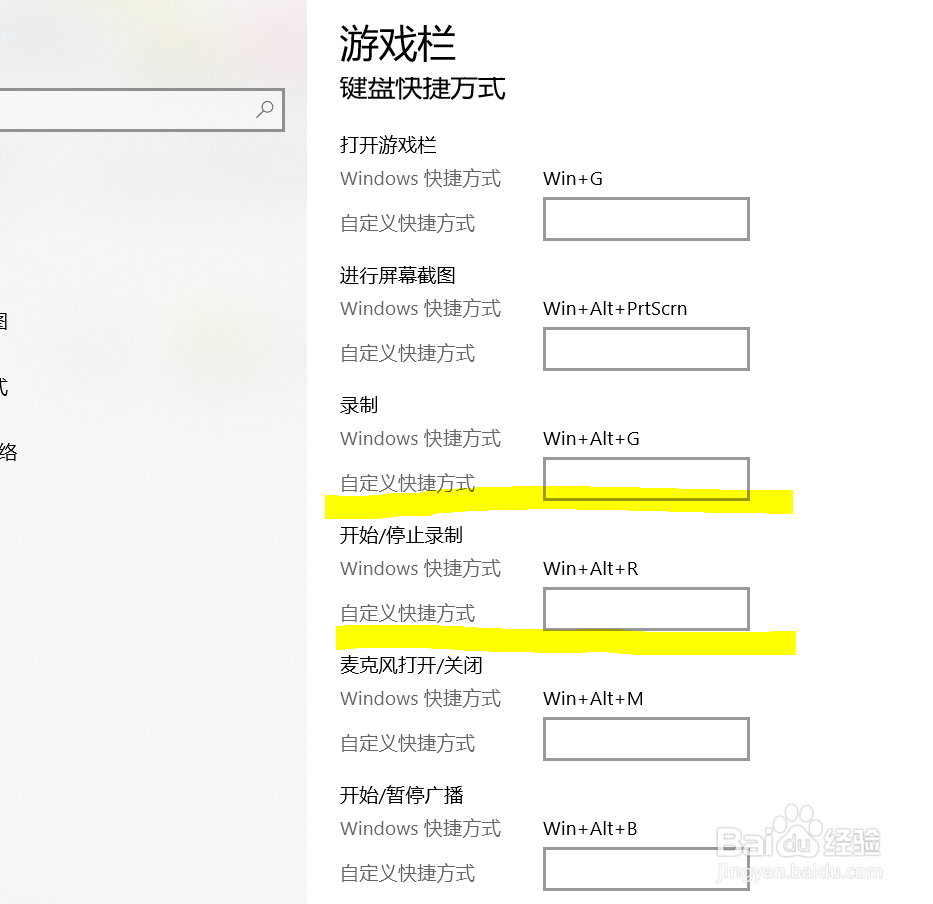The height and width of the screenshot is (904, 933).
Task: Click the 开始/暂停广播 label
Action: tap(401, 795)
